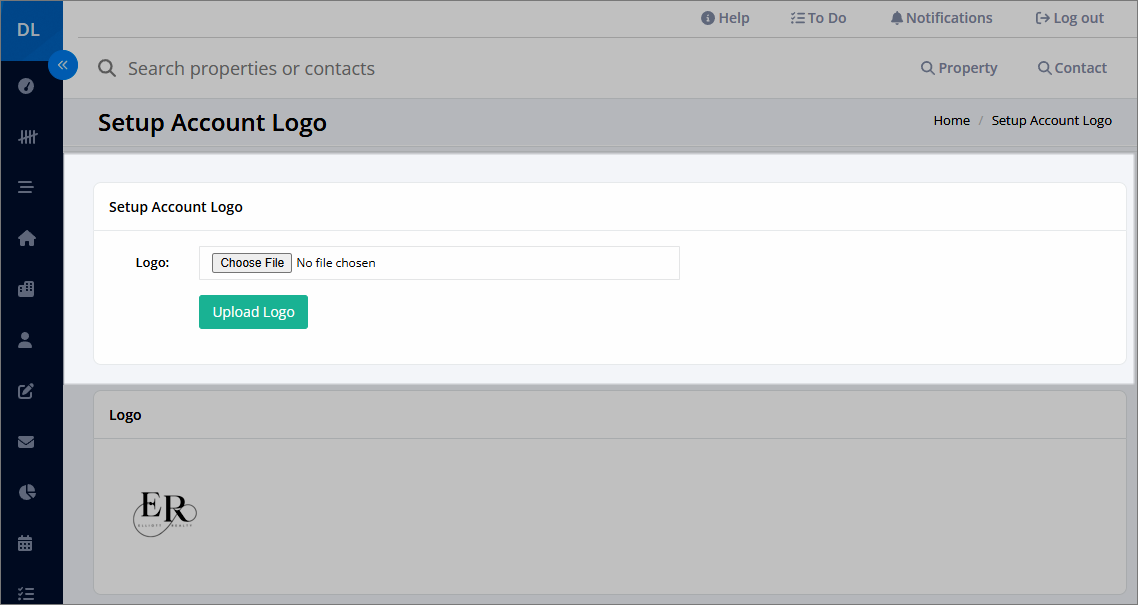Open the mail envelope icon in sidebar

click(24, 441)
